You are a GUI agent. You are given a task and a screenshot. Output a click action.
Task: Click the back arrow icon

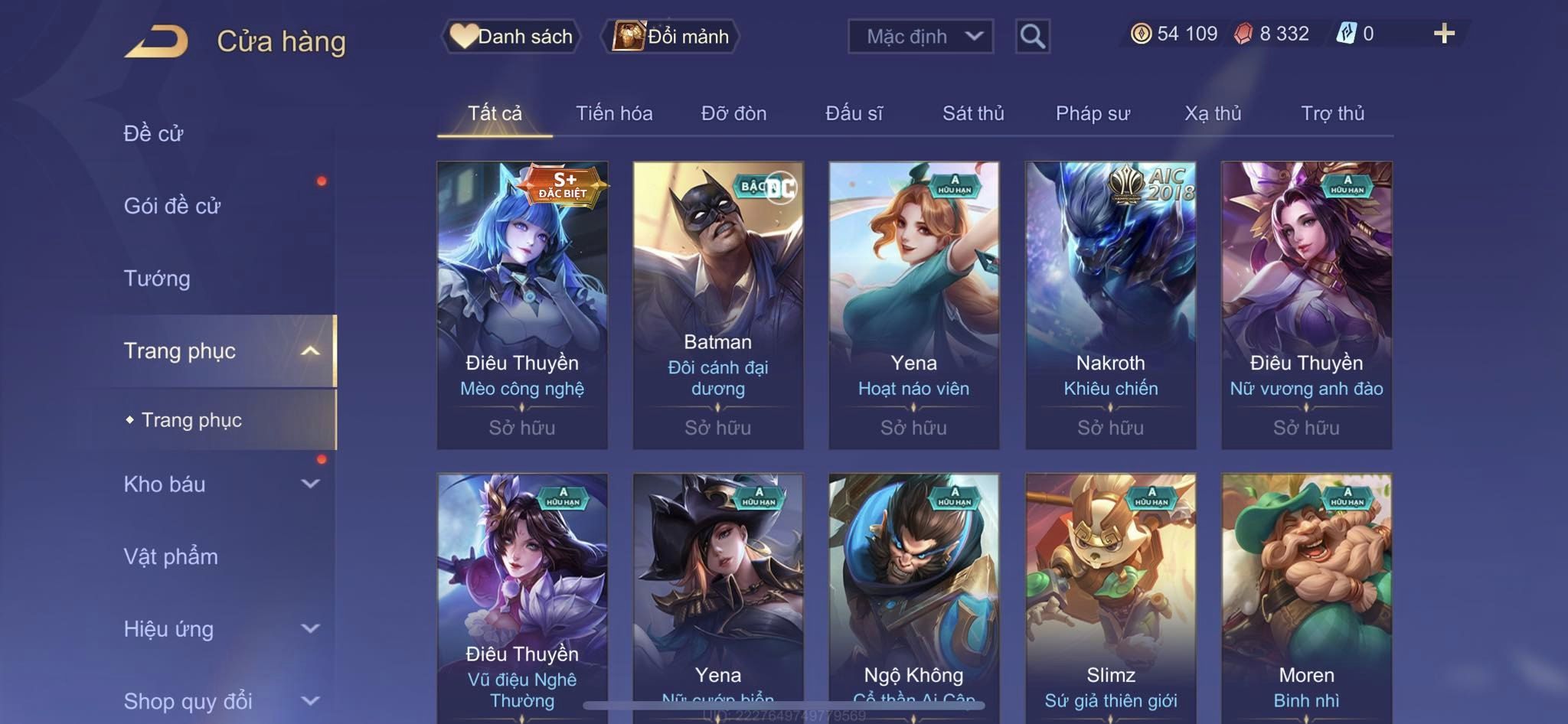click(x=157, y=41)
